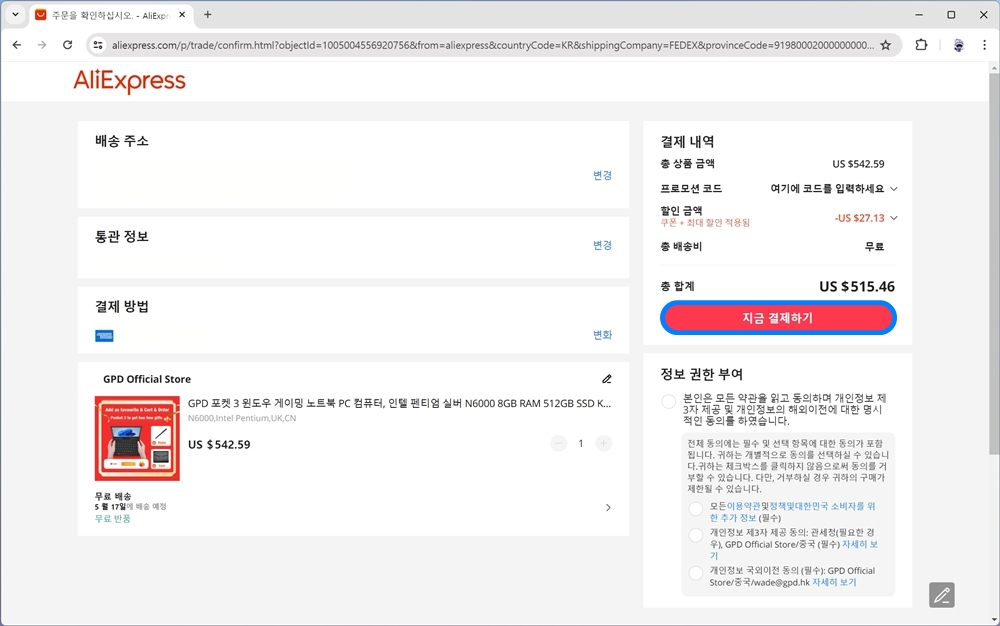1000x626 pixels.
Task: Click the 총 배송비 무료 value
Action: tap(874, 246)
